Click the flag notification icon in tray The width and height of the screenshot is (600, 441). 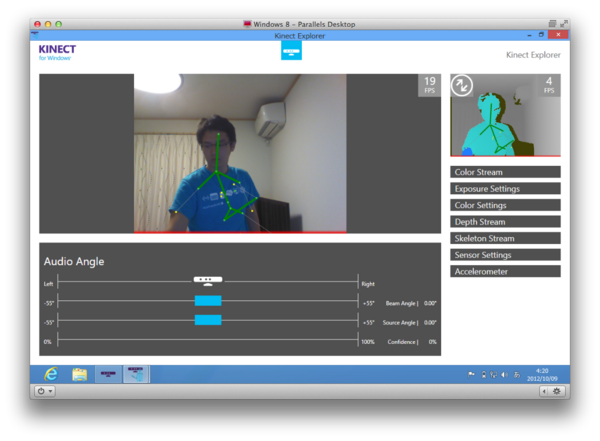[471, 374]
